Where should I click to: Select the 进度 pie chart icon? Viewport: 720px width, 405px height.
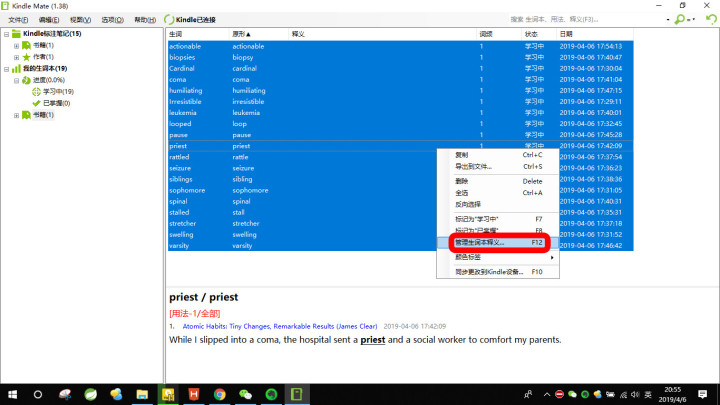(27, 80)
